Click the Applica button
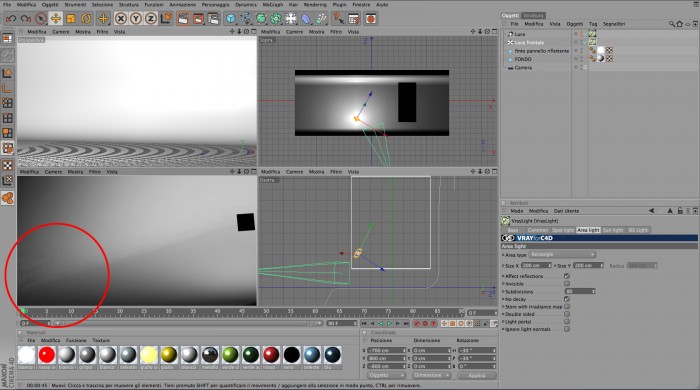The width and height of the screenshot is (700, 390). [x=477, y=375]
